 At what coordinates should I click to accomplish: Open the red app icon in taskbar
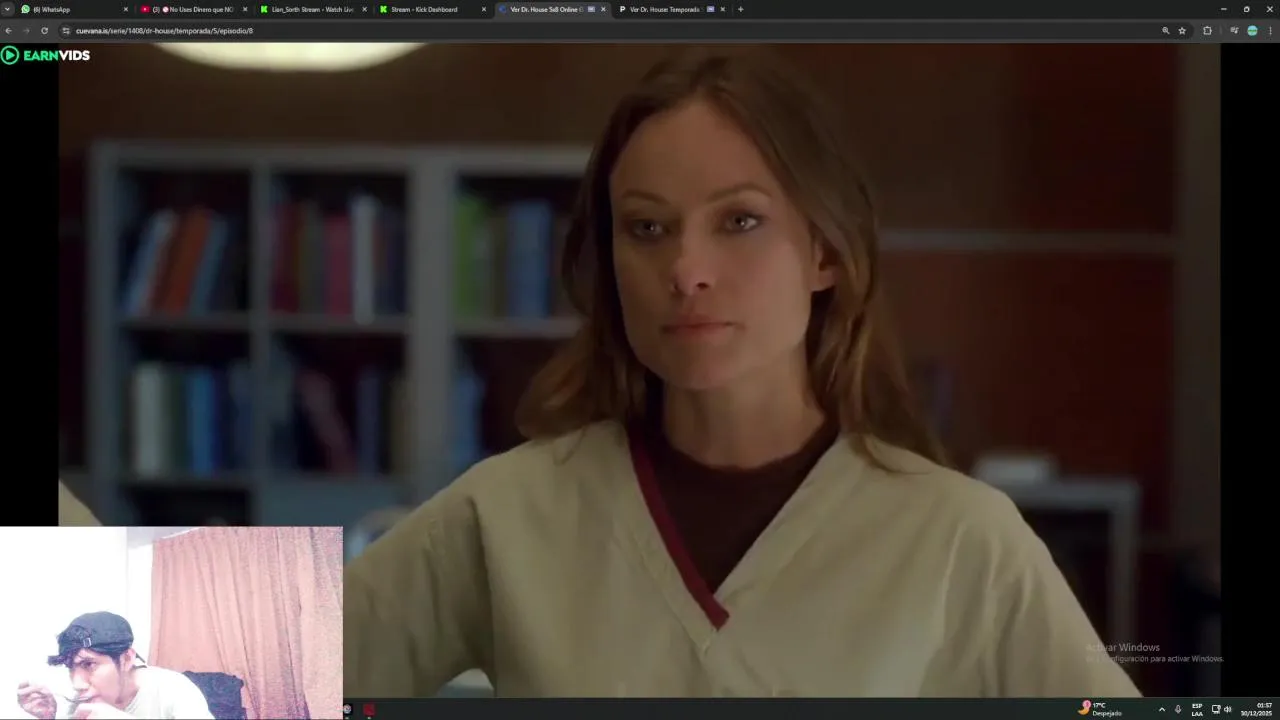point(369,710)
